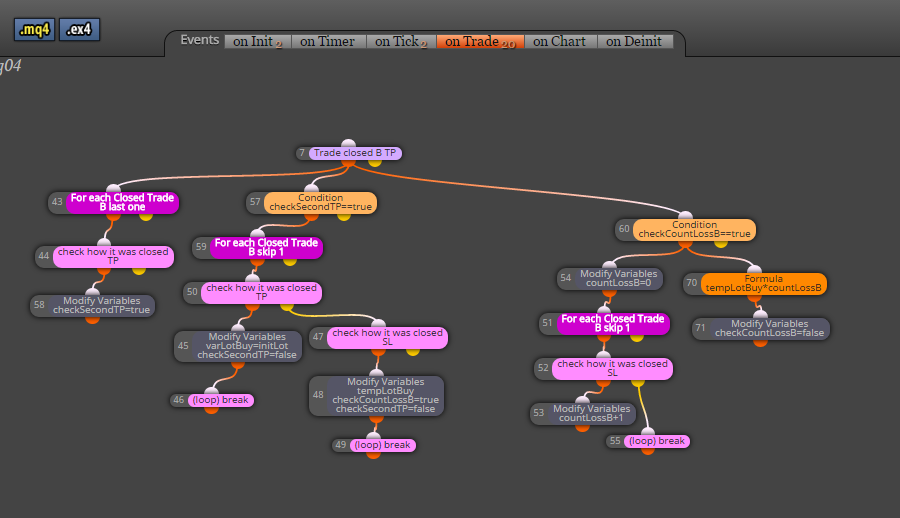The width and height of the screenshot is (900, 518).
Task: Click the orange output connector of block 53
Action: 583,427
